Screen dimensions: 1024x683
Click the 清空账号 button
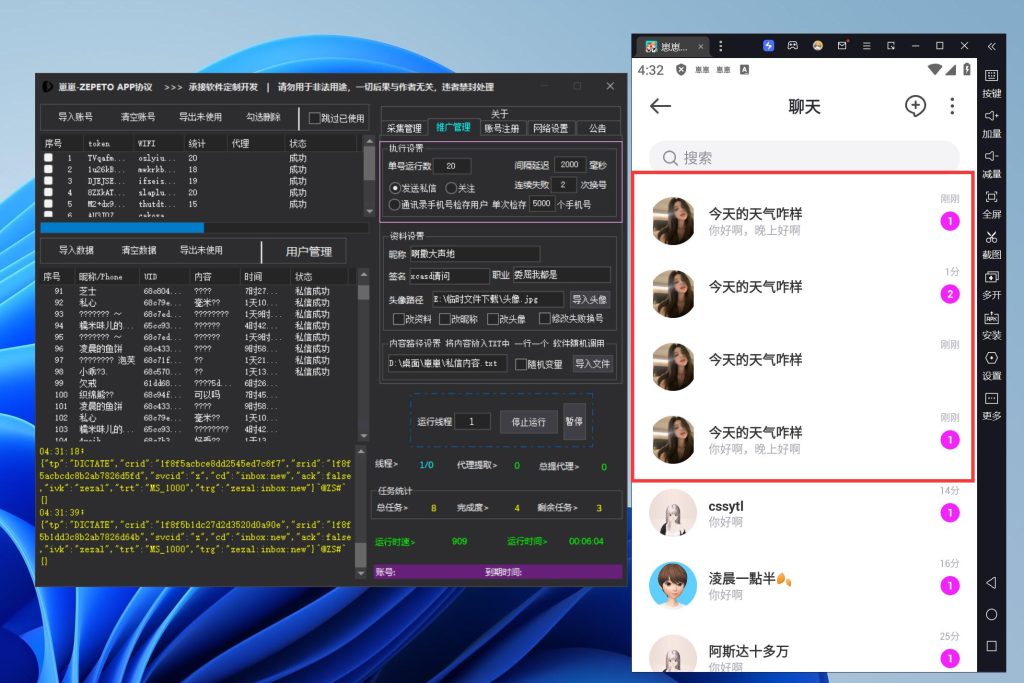138,117
